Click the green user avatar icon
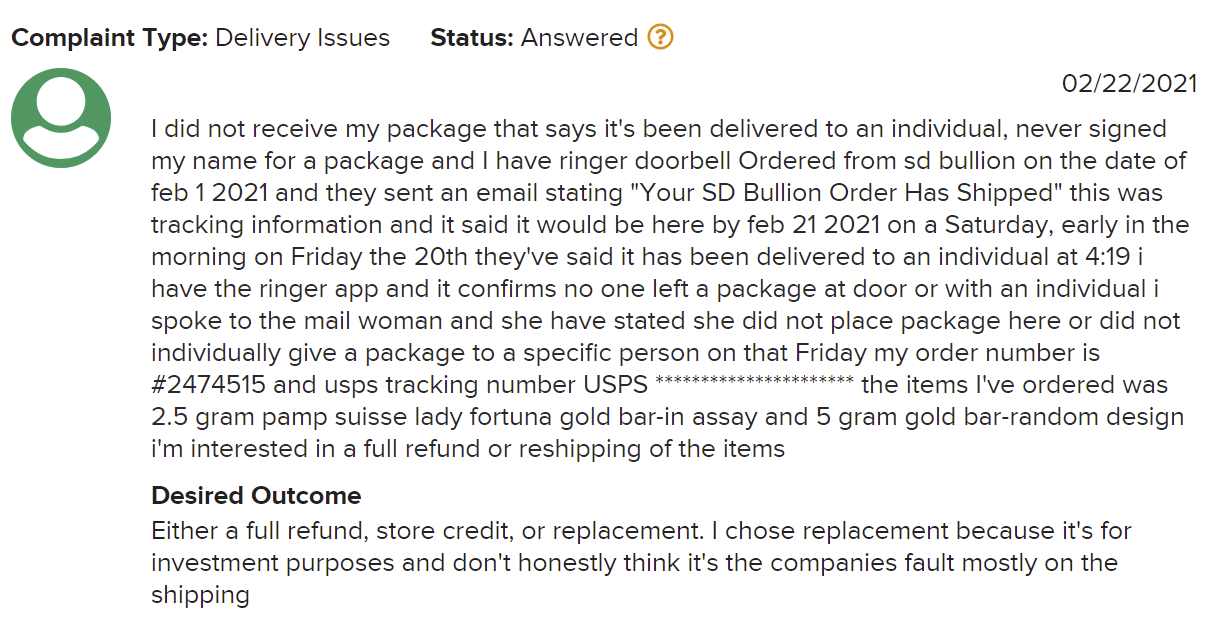 pyautogui.click(x=60, y=117)
